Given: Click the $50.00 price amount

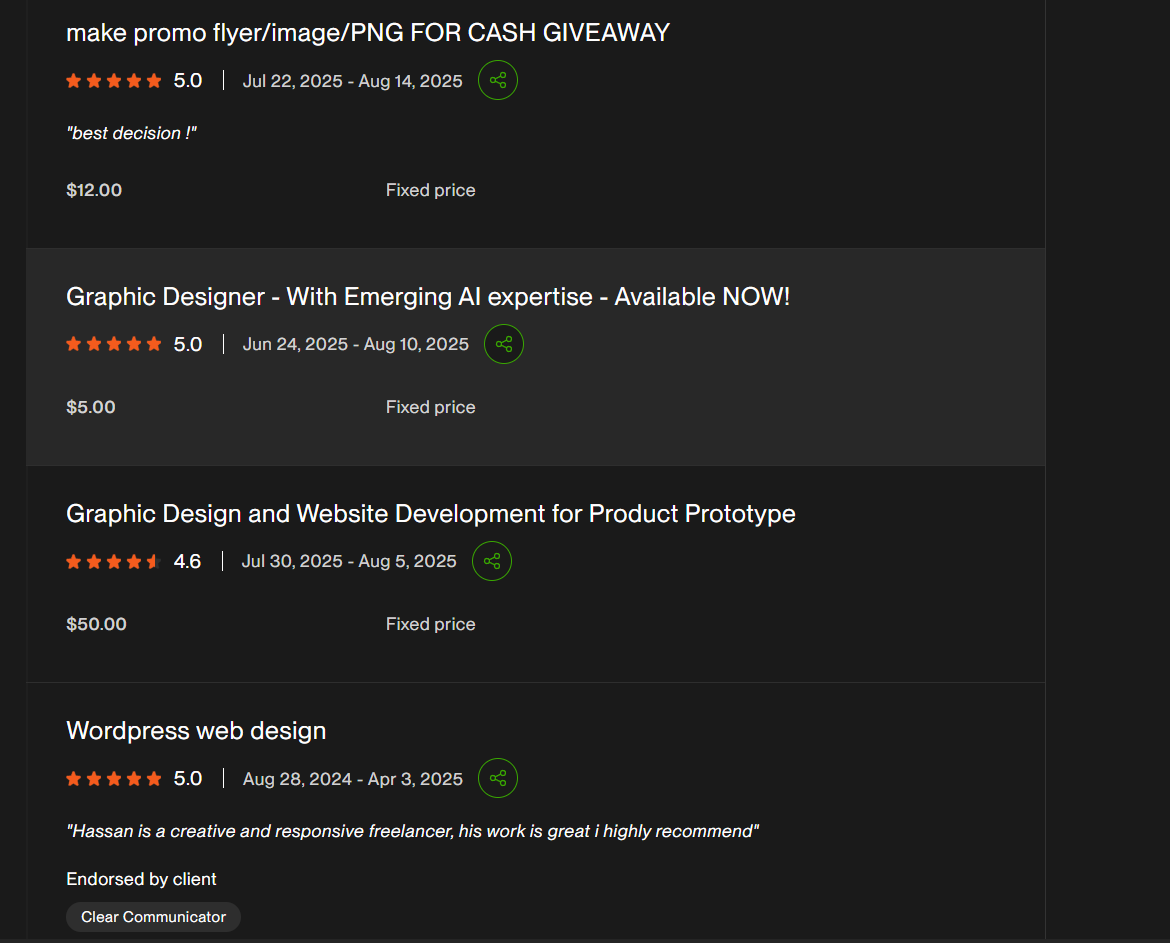Looking at the screenshot, I should coord(96,624).
